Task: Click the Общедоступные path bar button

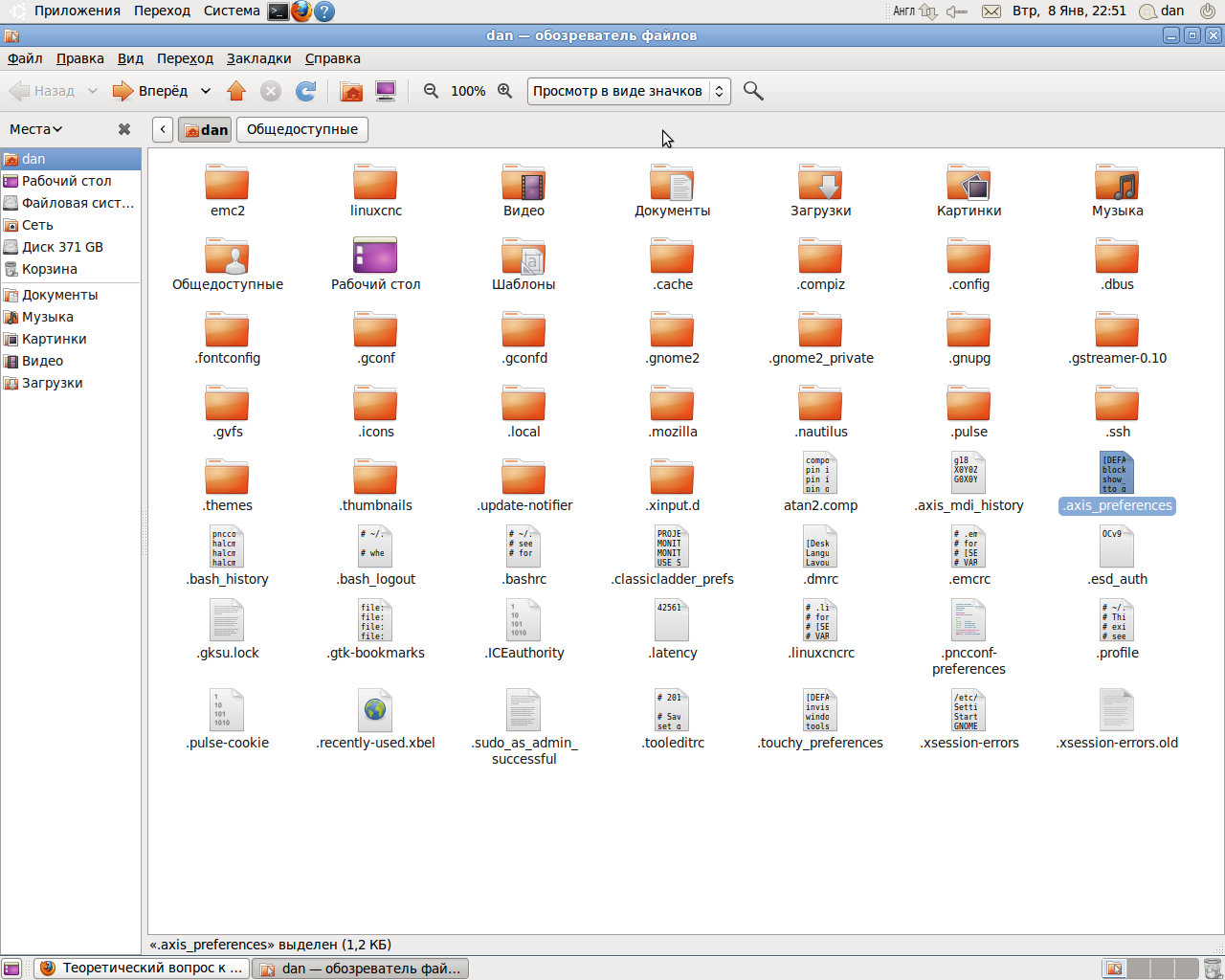Action: point(302,129)
